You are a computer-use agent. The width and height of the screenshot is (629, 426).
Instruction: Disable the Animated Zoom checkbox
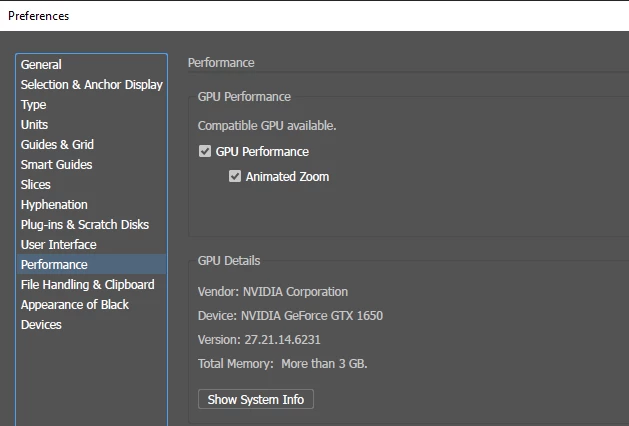pyautogui.click(x=235, y=177)
